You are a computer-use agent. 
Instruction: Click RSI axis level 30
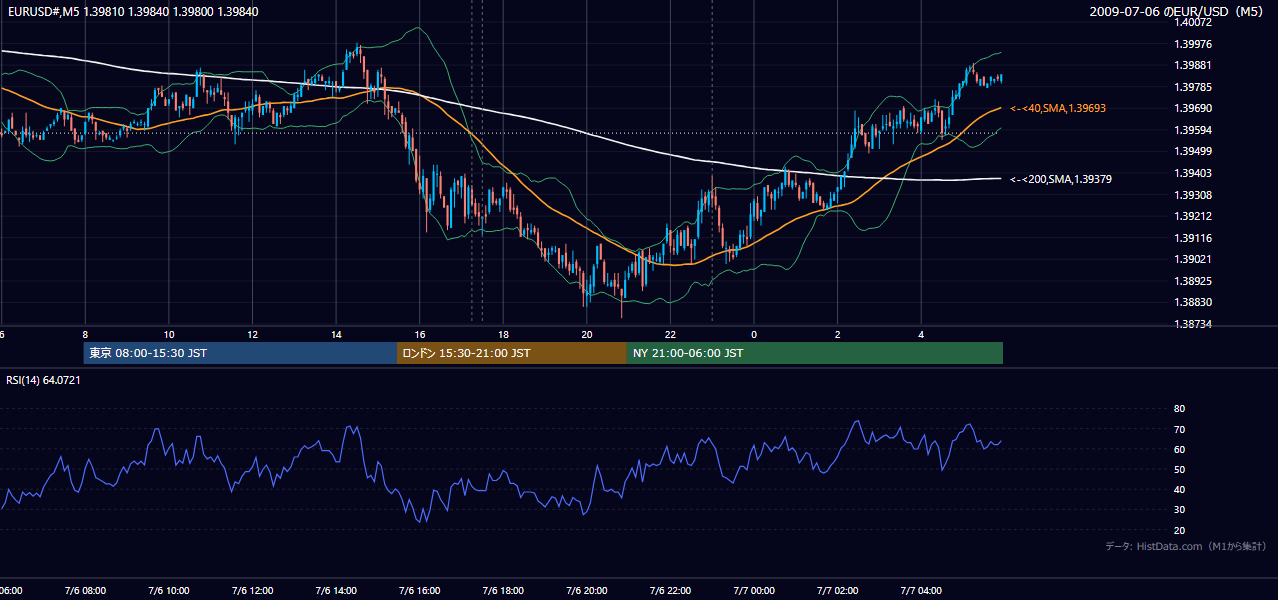[x=1179, y=510]
